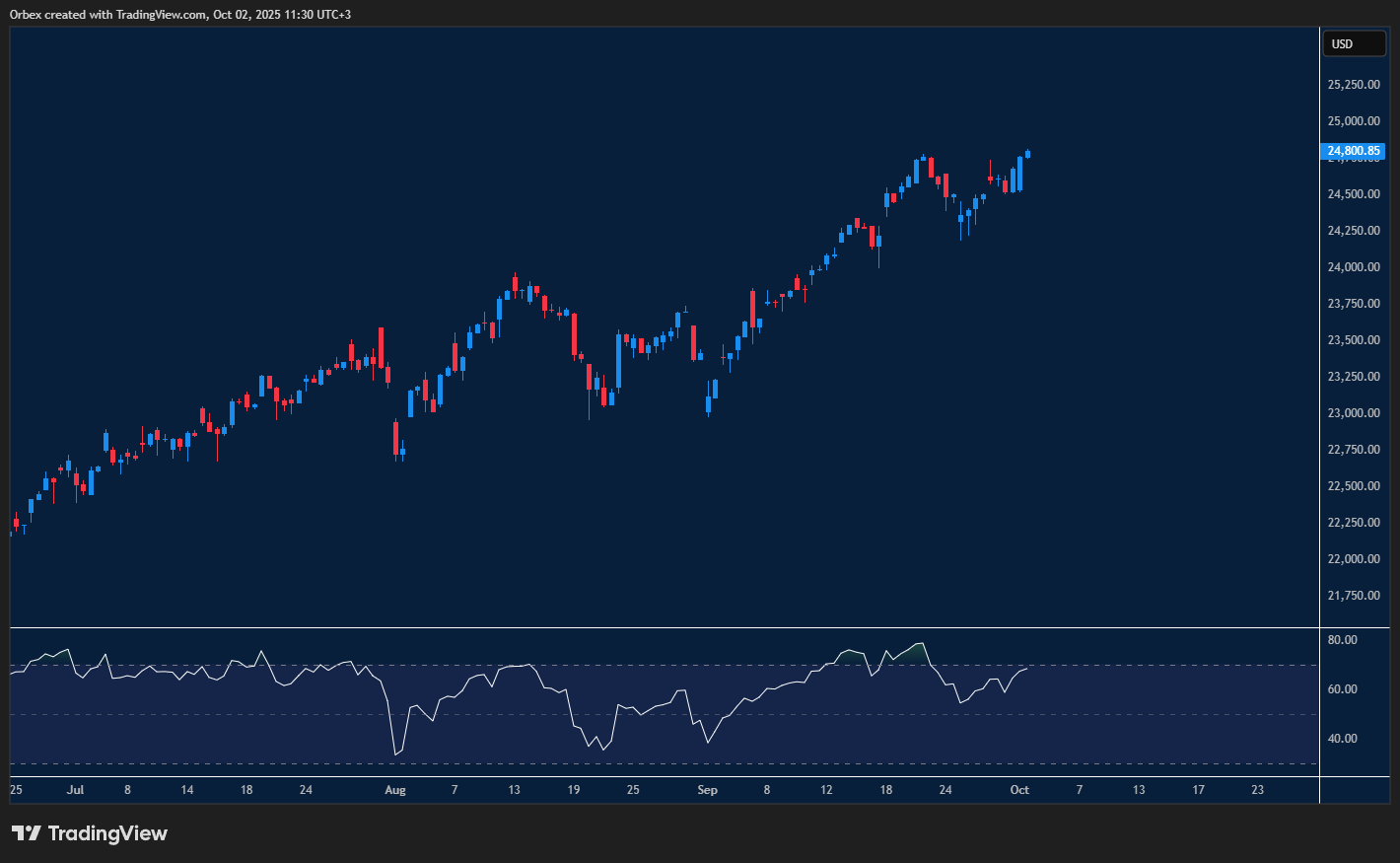Viewport: 1400px width, 863px height.
Task: Click the latest blue candle on chart
Action: pos(1027,153)
